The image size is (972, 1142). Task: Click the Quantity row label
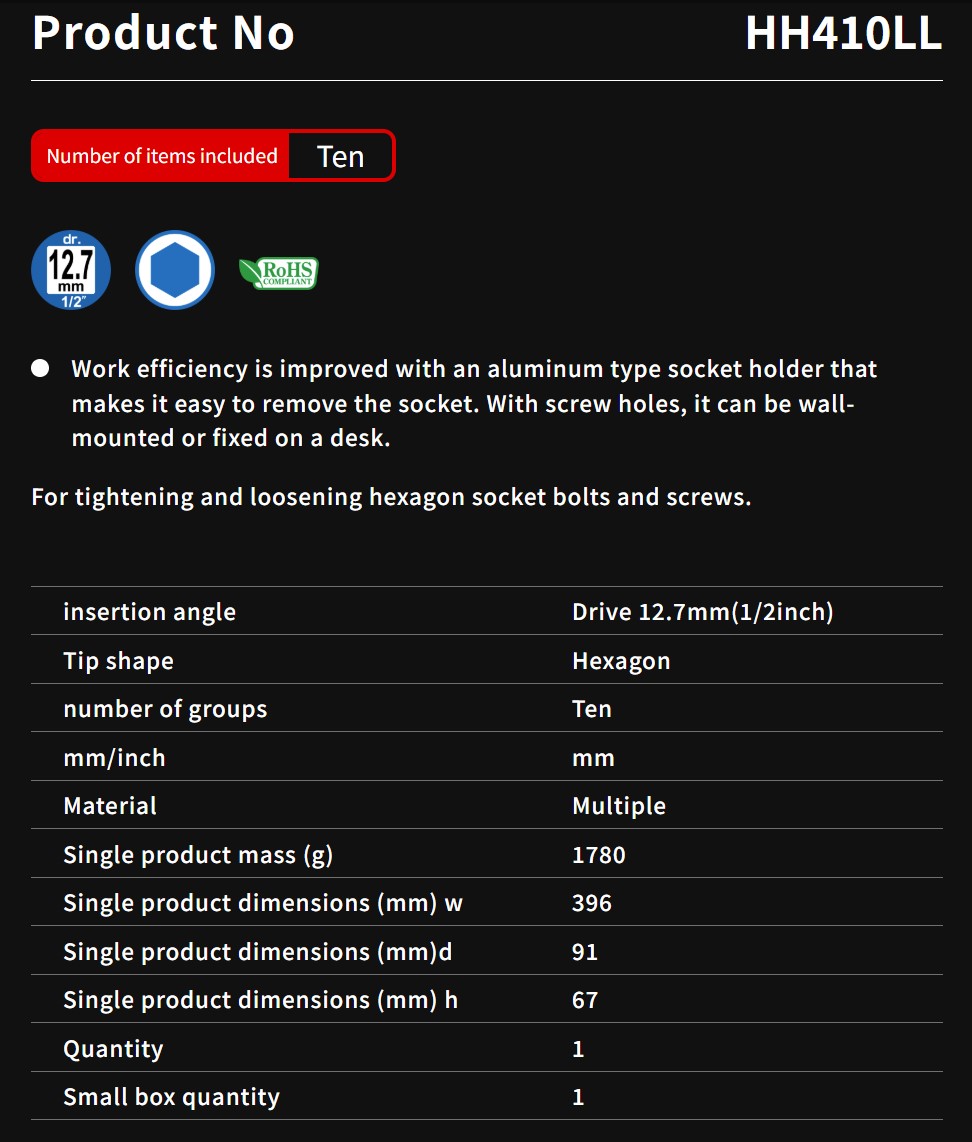[x=114, y=1049]
